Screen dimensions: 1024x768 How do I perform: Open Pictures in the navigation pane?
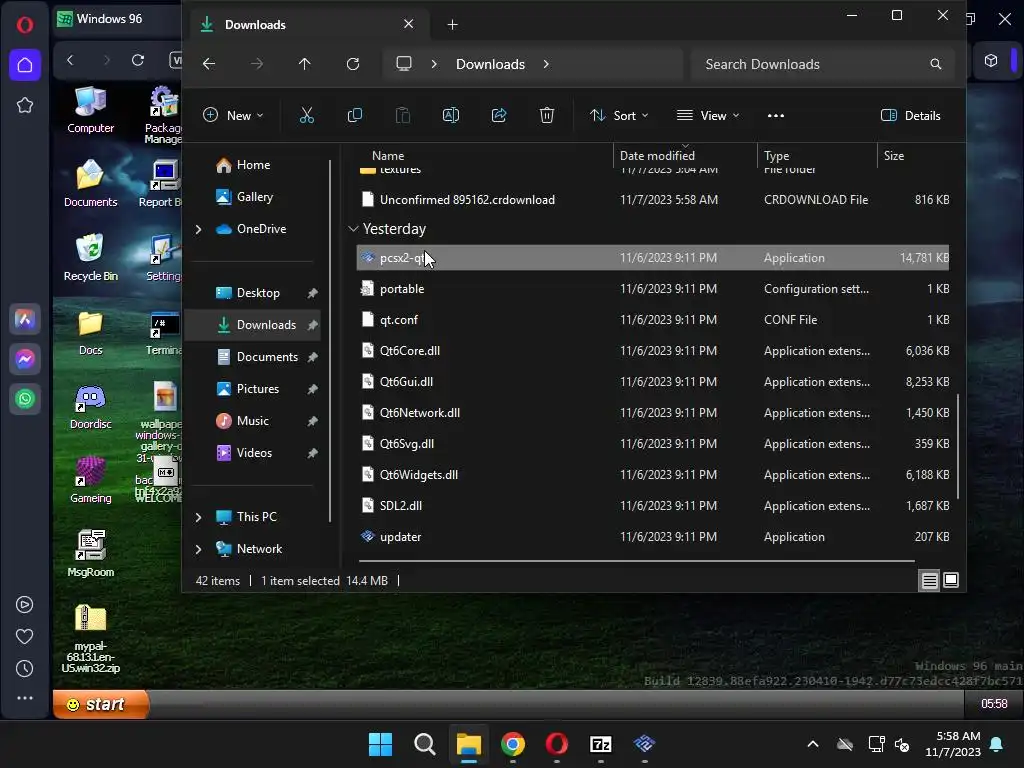tap(257, 389)
